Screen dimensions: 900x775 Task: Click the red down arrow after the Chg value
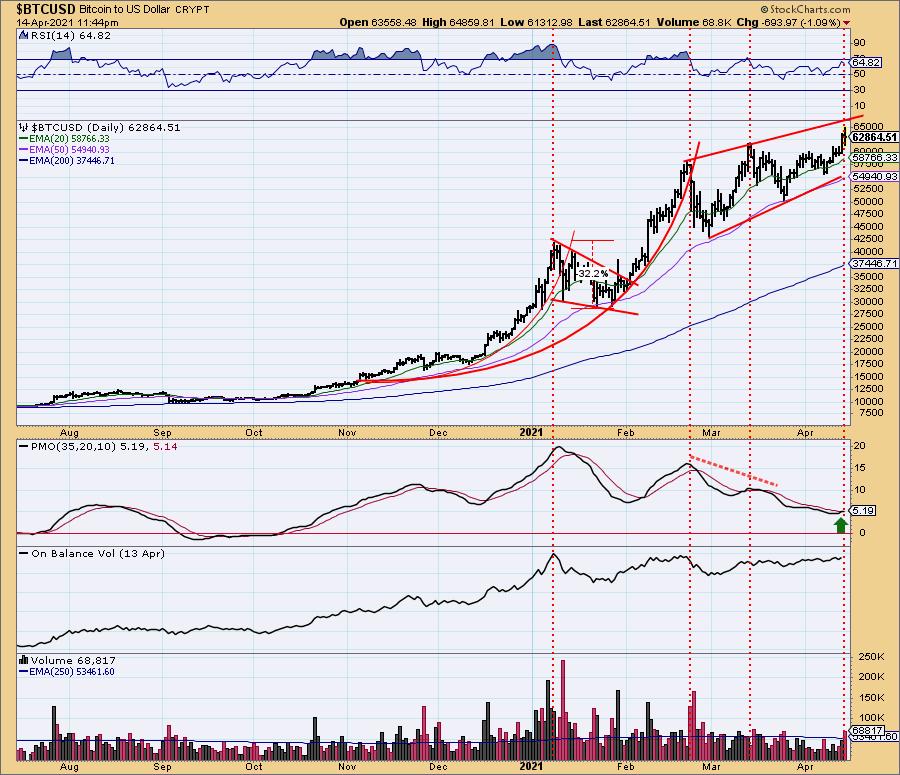847,23
